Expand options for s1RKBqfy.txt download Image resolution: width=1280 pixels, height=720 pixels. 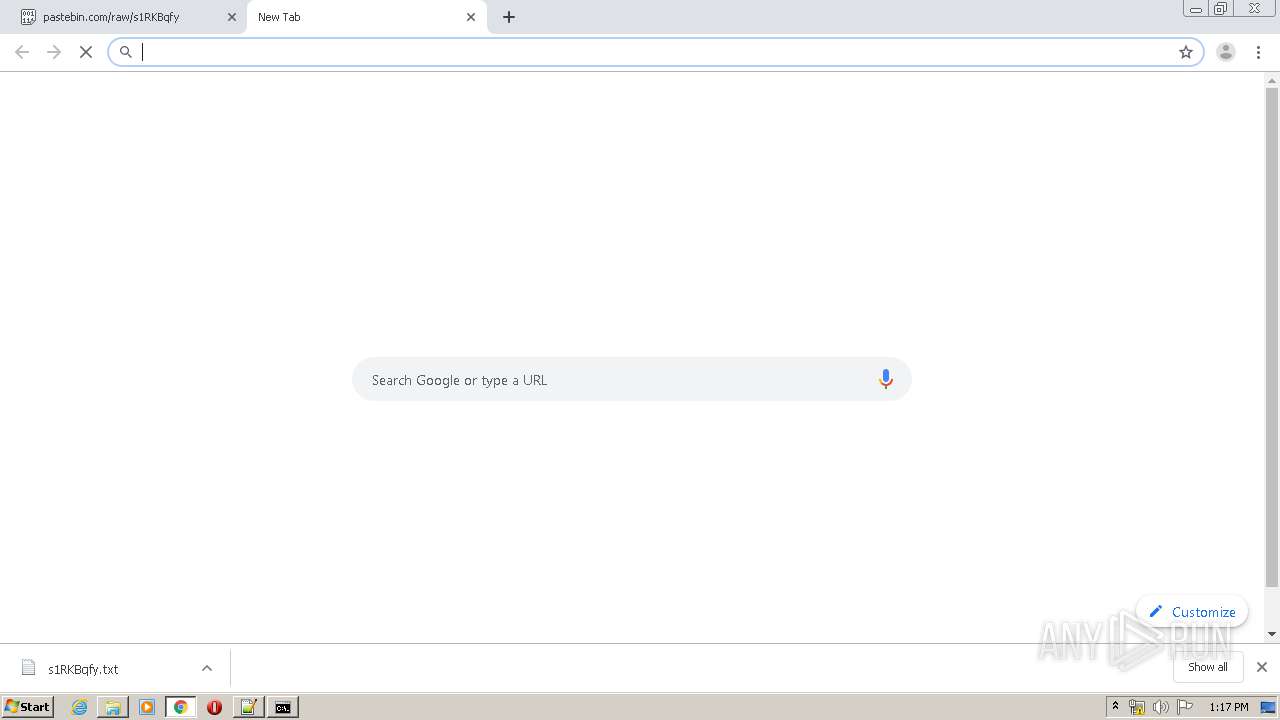click(207, 668)
